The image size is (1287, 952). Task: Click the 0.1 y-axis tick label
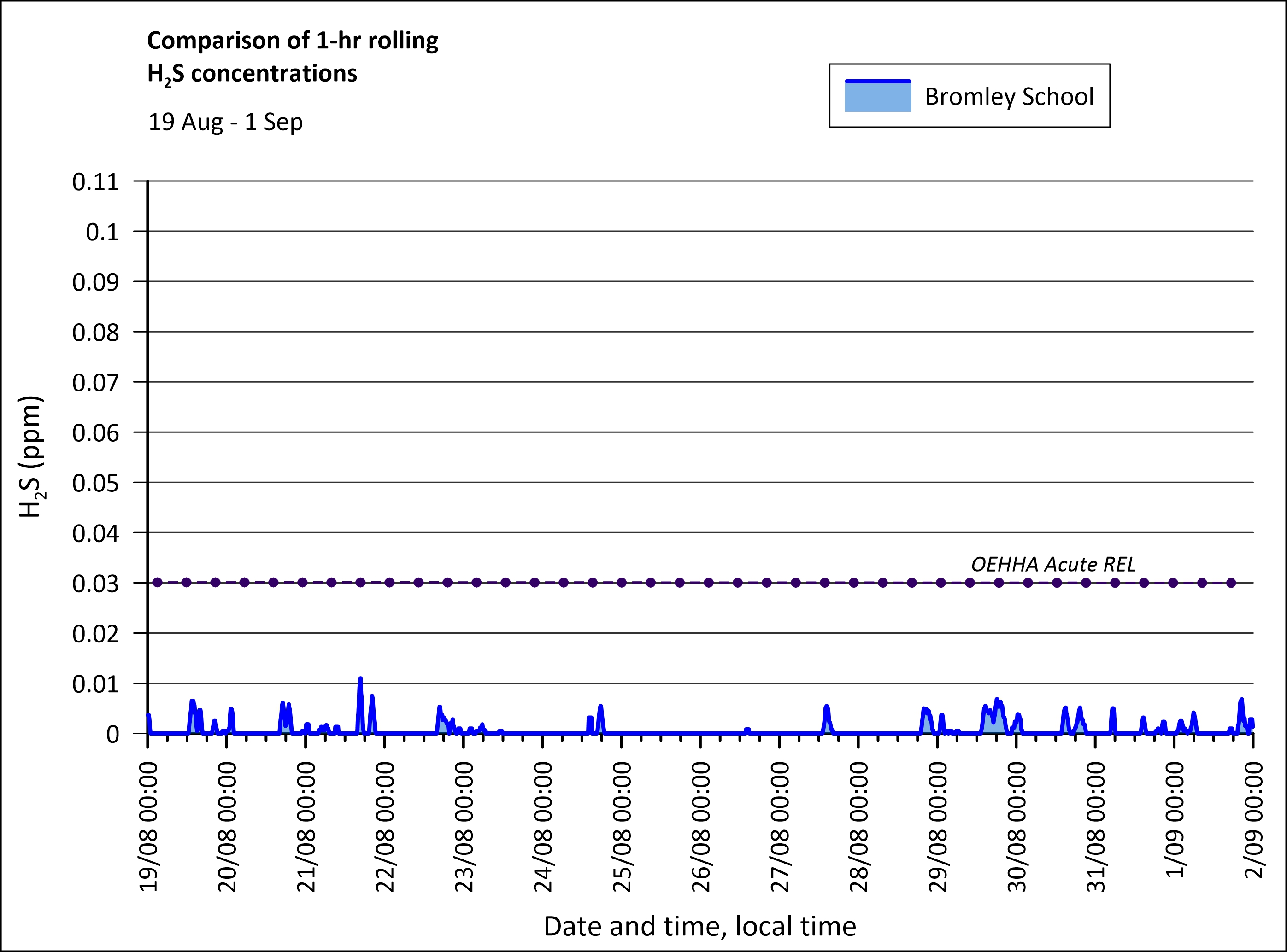click(102, 232)
